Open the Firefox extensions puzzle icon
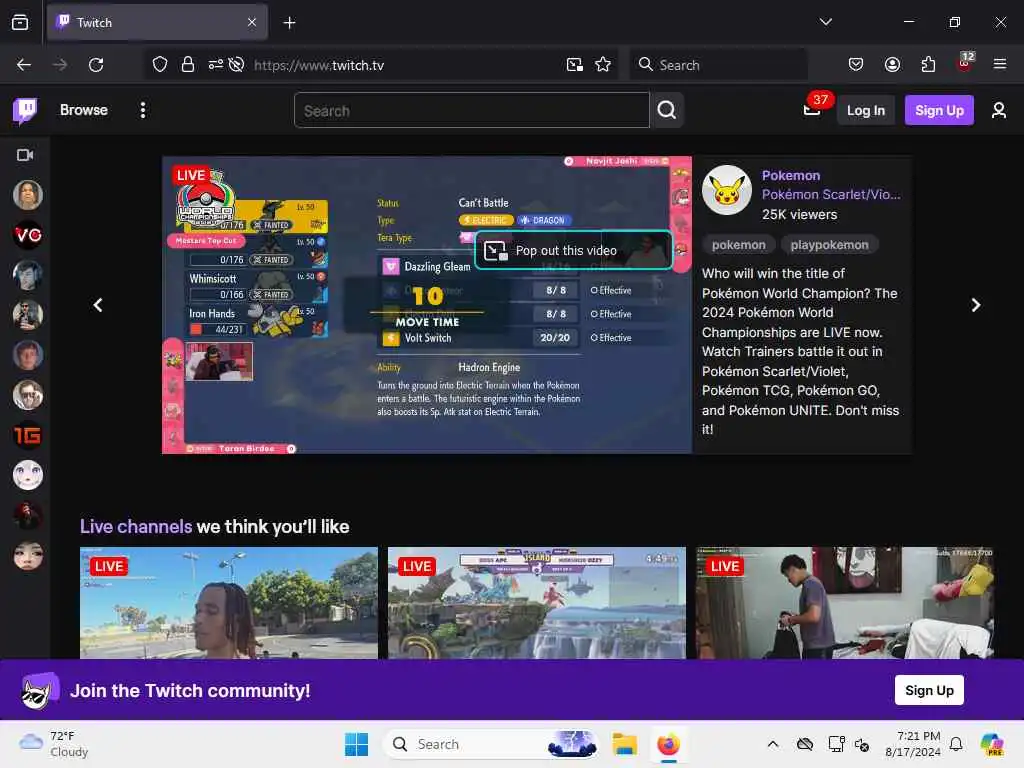The image size is (1024, 768). pyautogui.click(x=928, y=64)
